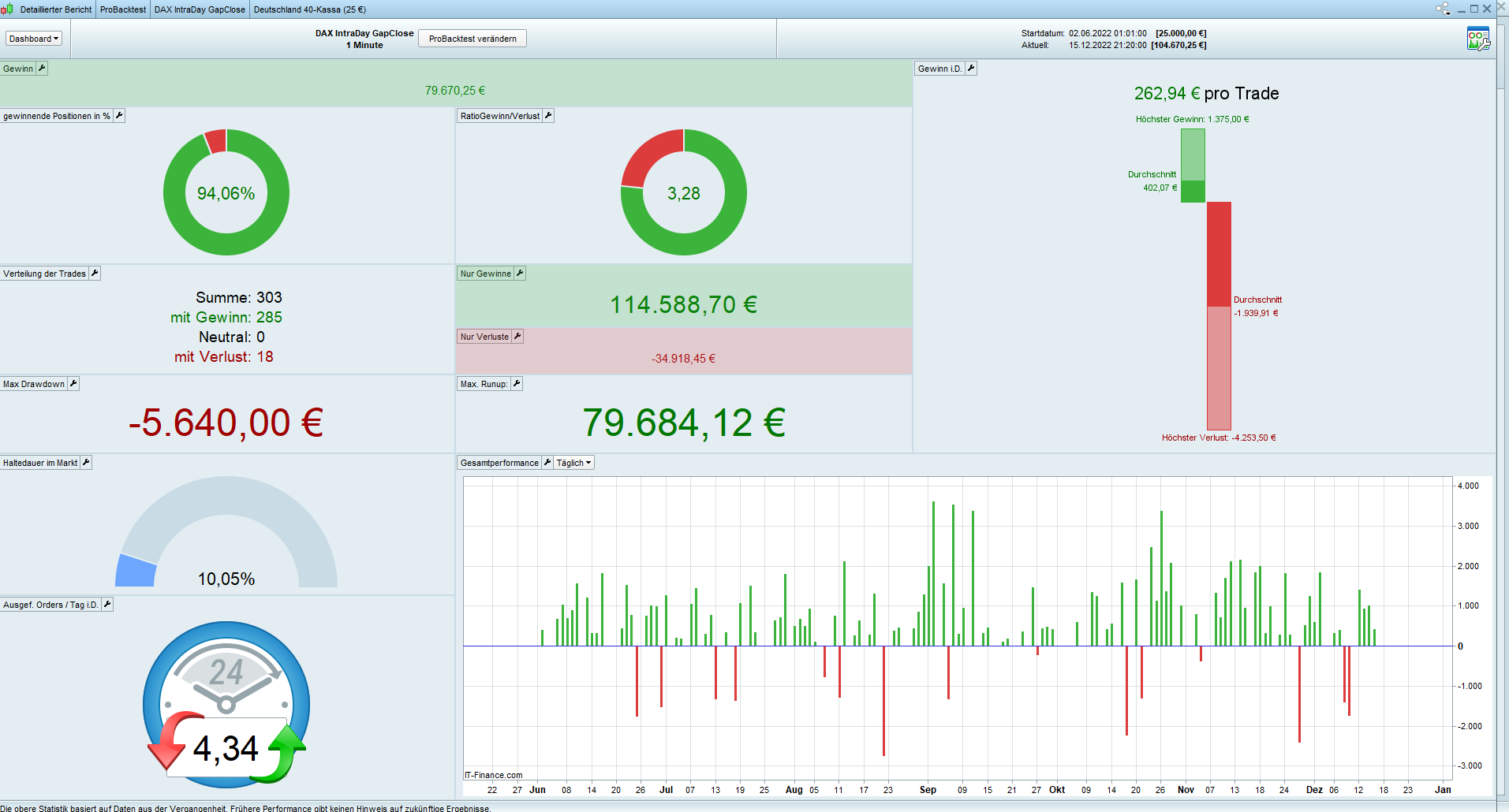Screen dimensions: 1509x812
Task: Open wrench for Ausgef. Orders / Tag i.D.
Action: [x=107, y=605]
